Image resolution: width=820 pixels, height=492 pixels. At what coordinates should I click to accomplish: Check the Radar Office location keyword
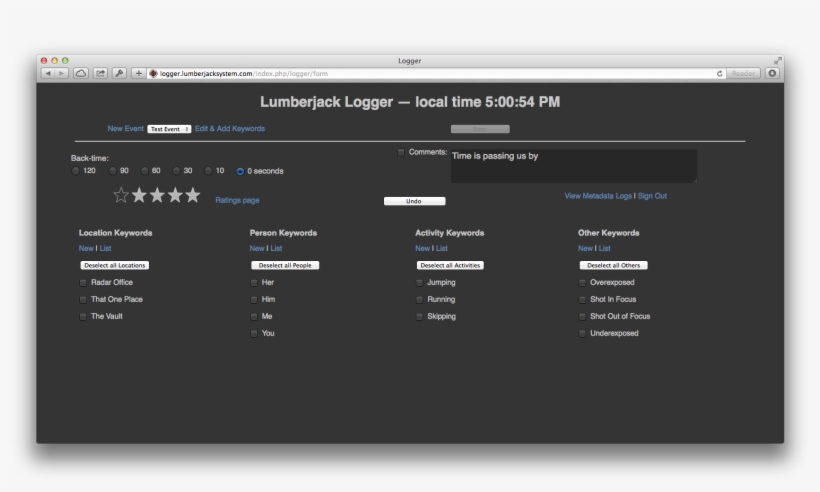coord(83,283)
